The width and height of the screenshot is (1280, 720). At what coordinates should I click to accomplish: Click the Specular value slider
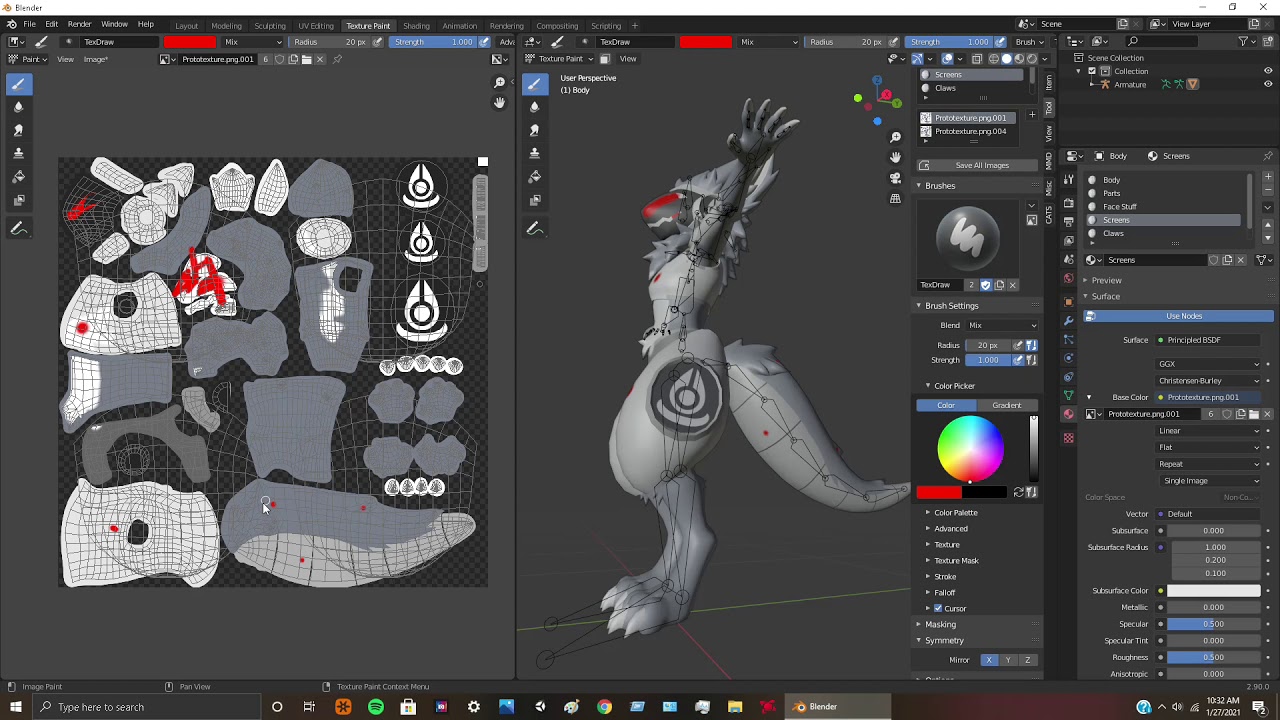point(1213,624)
